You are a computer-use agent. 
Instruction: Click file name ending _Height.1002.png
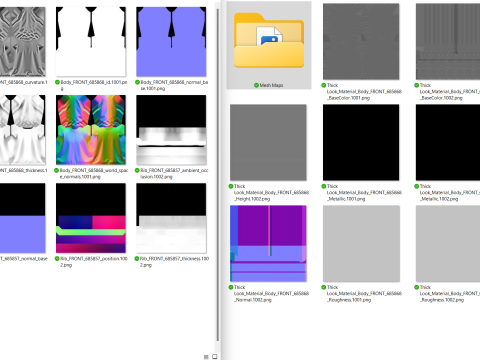(x=271, y=193)
